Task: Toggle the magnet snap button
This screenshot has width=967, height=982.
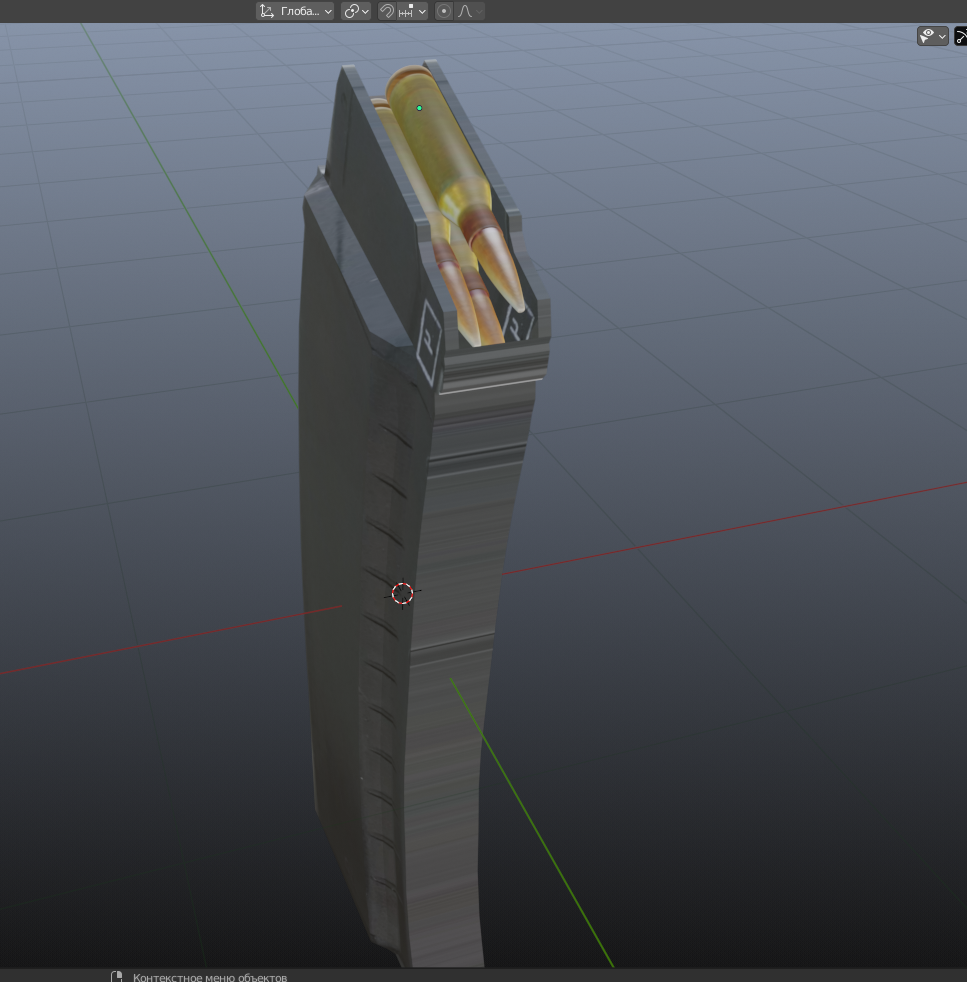Action: coord(387,11)
